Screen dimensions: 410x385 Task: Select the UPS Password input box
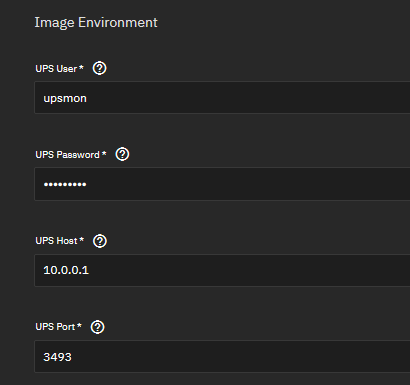coord(222,184)
